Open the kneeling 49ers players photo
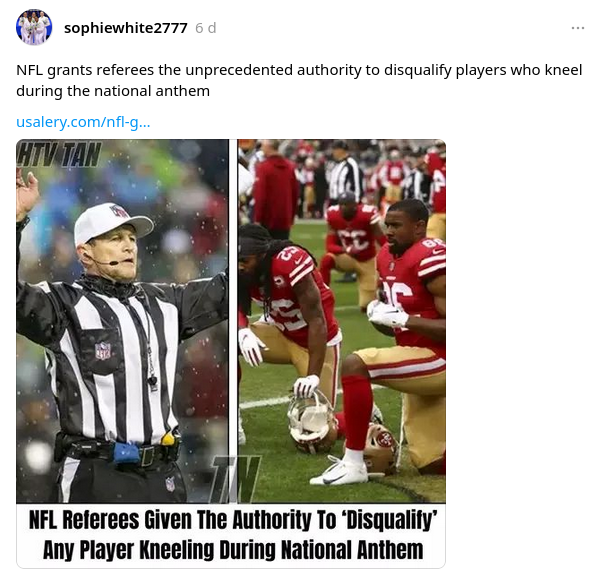This screenshot has height=577, width=601. [x=342, y=321]
